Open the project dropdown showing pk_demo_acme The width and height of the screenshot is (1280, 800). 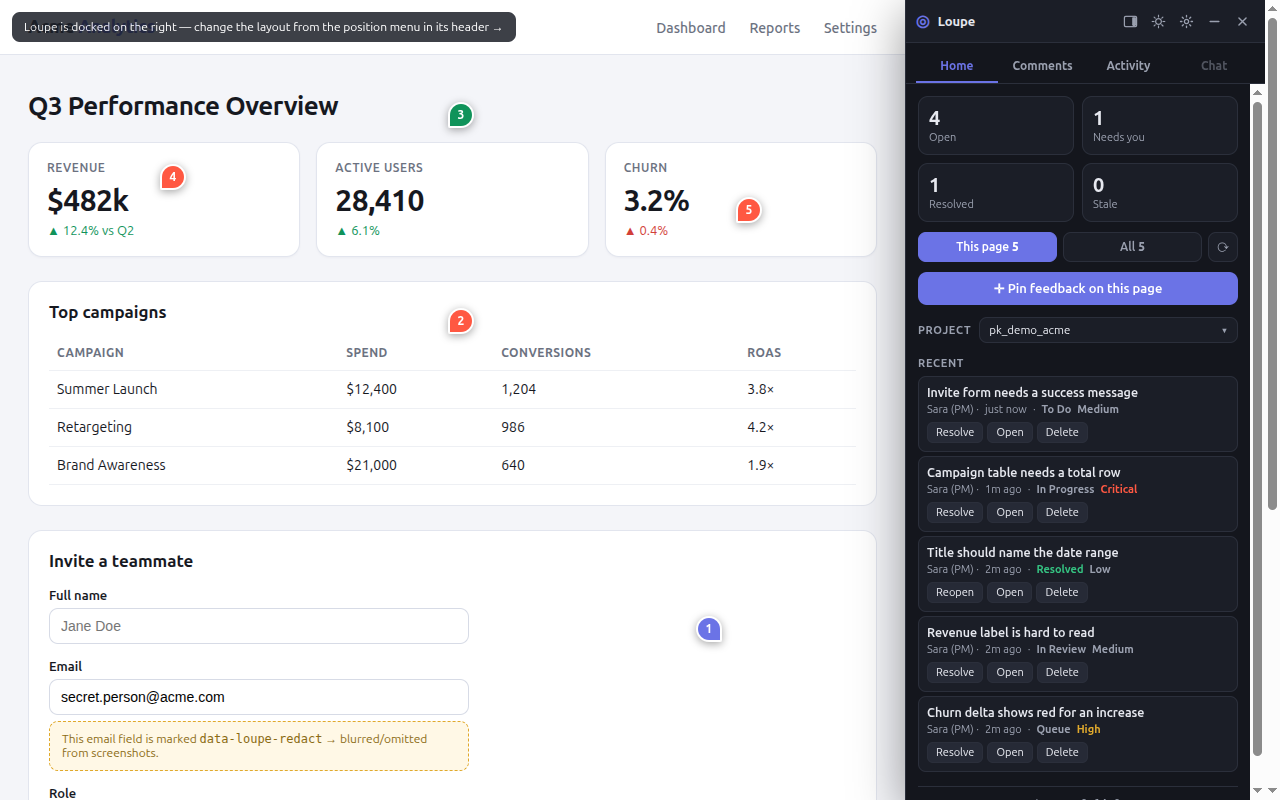[x=1108, y=330]
